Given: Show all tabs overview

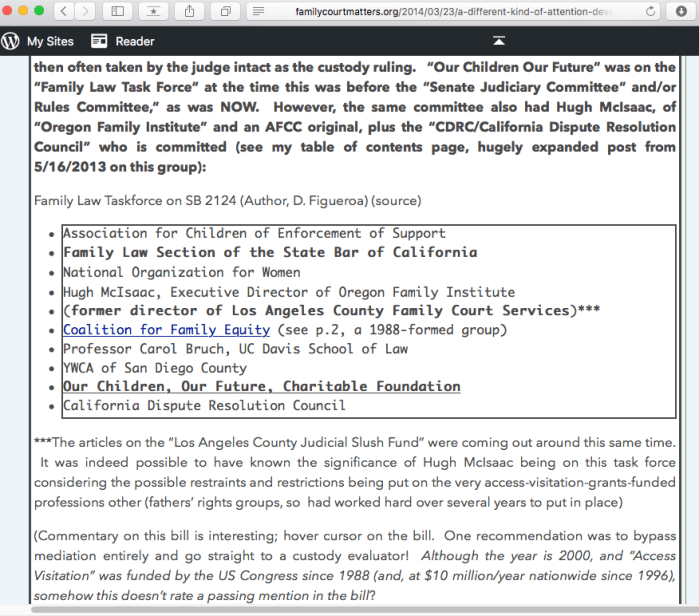Looking at the screenshot, I should click(226, 11).
